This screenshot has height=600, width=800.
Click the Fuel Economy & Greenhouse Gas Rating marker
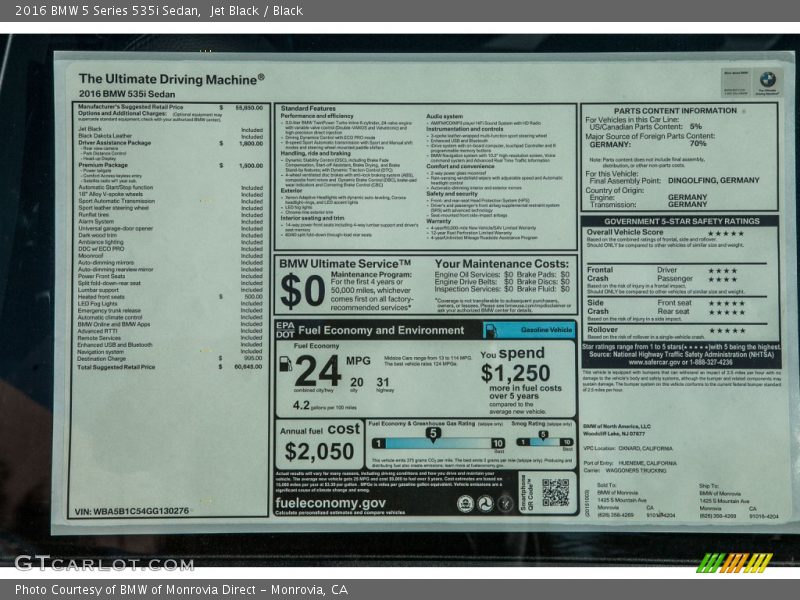click(x=433, y=434)
